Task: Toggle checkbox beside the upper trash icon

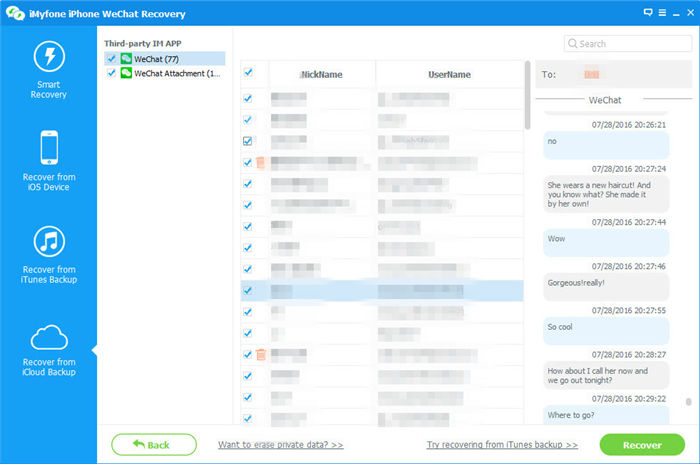Action: coord(247,162)
